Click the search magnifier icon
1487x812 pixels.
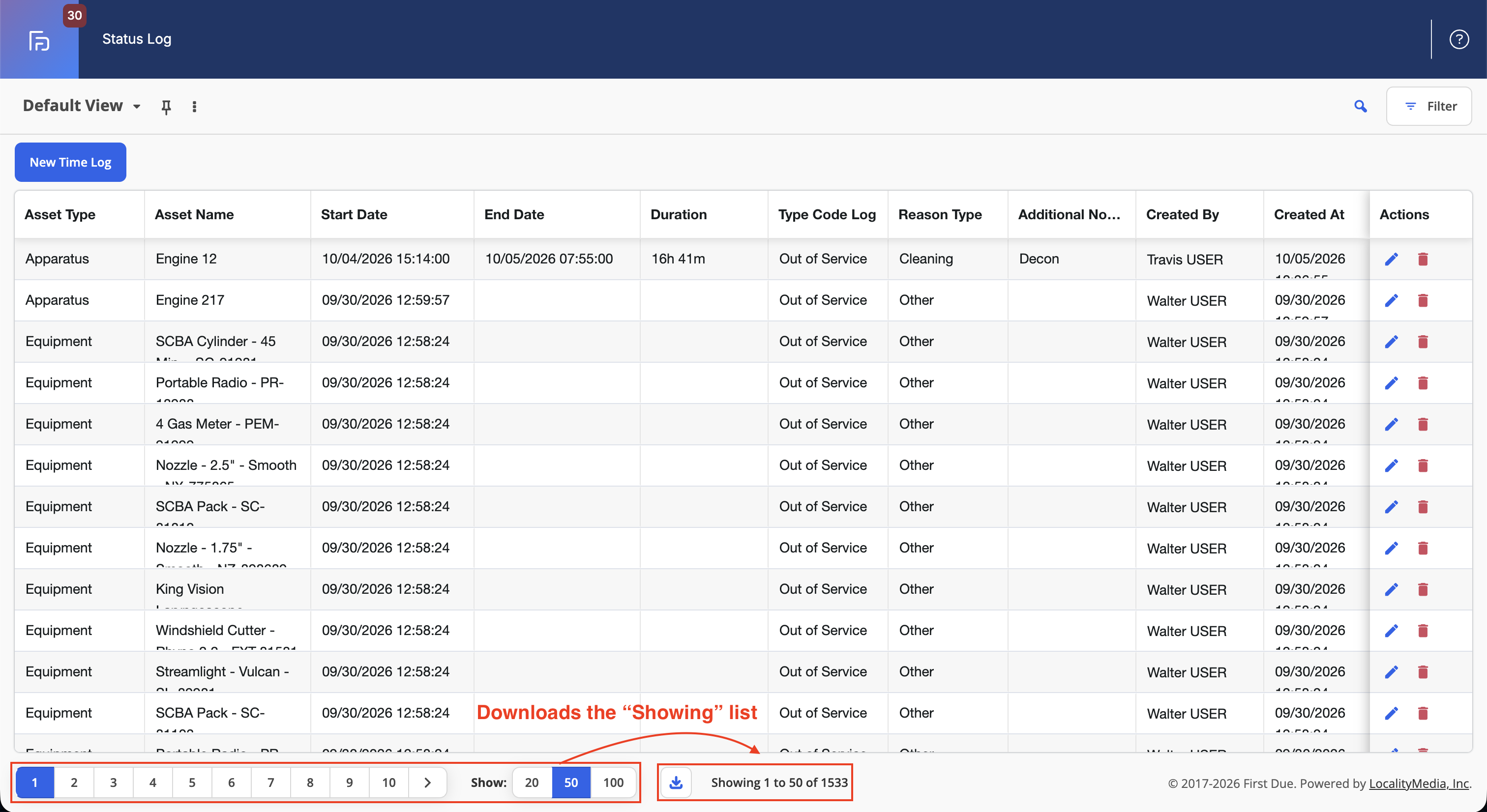(x=1361, y=106)
